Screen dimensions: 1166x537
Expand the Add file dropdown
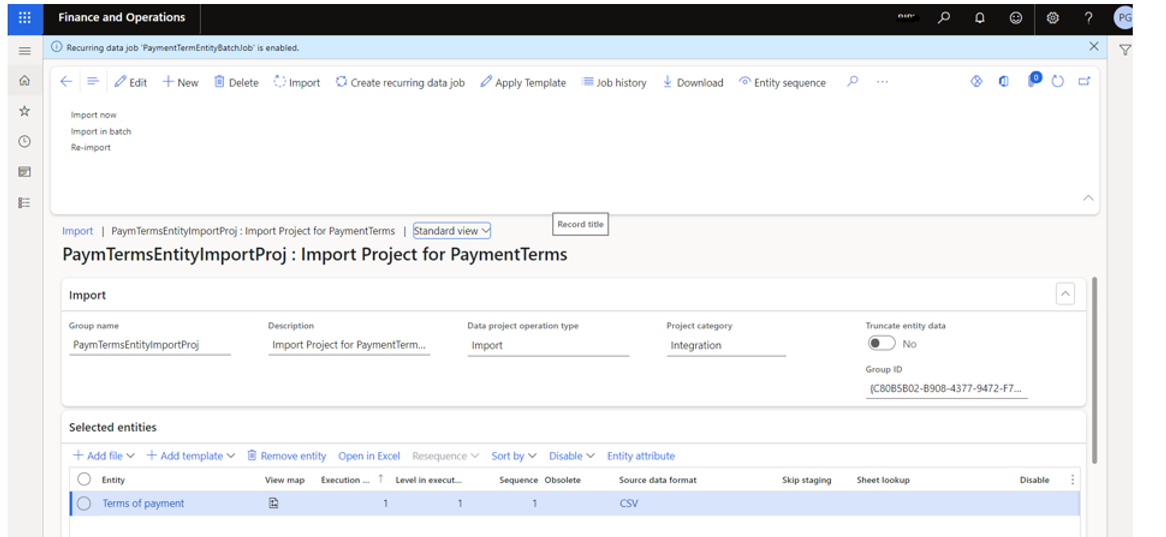point(104,456)
